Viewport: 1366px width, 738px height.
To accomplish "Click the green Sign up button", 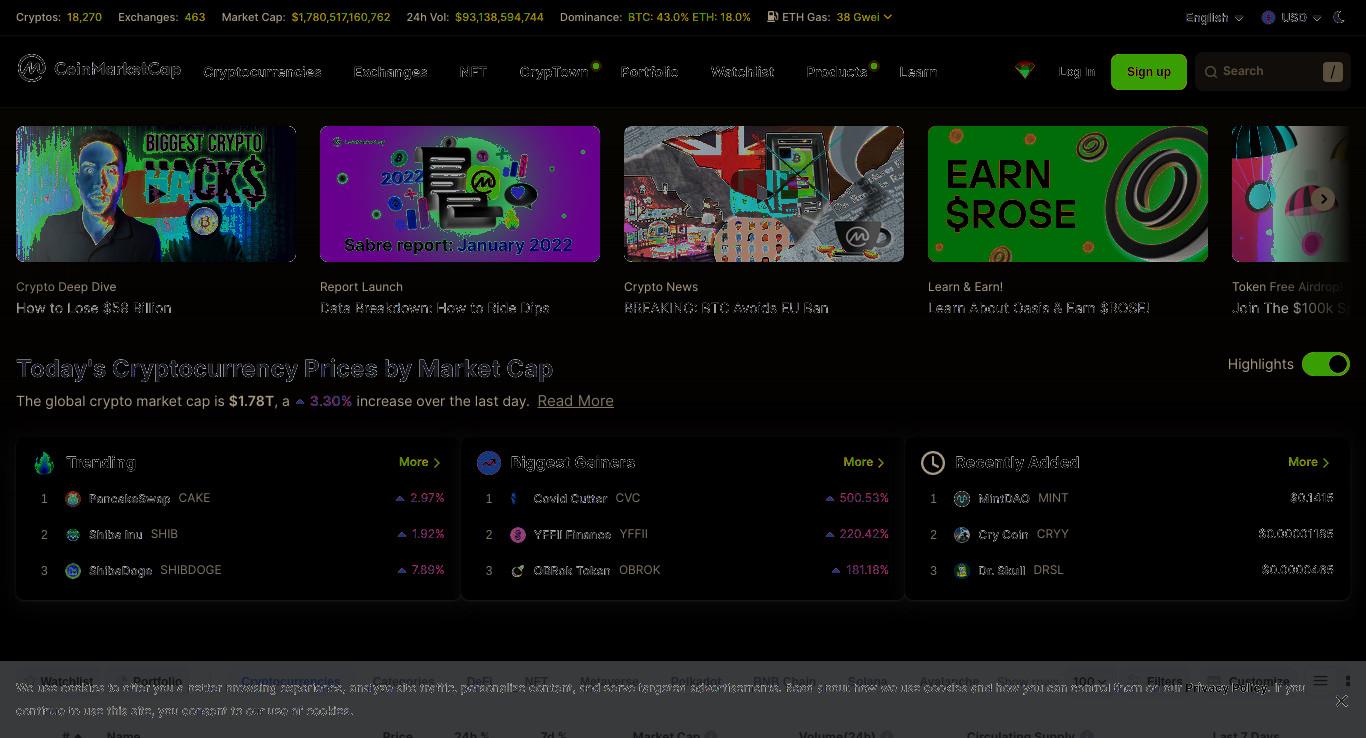I will click(1148, 72).
